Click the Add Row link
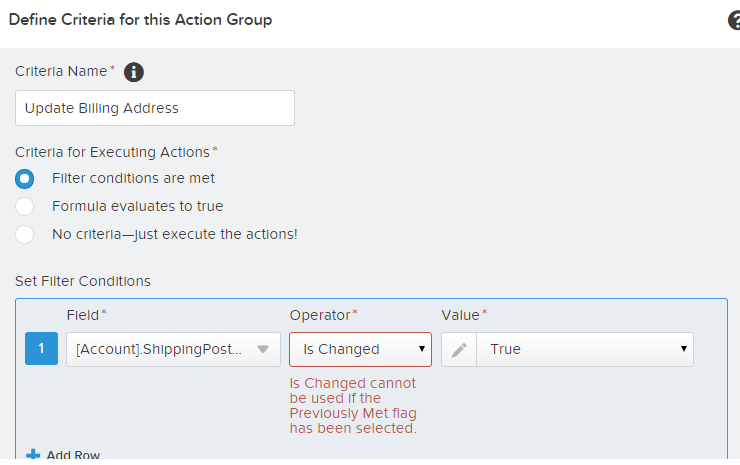 (73, 455)
